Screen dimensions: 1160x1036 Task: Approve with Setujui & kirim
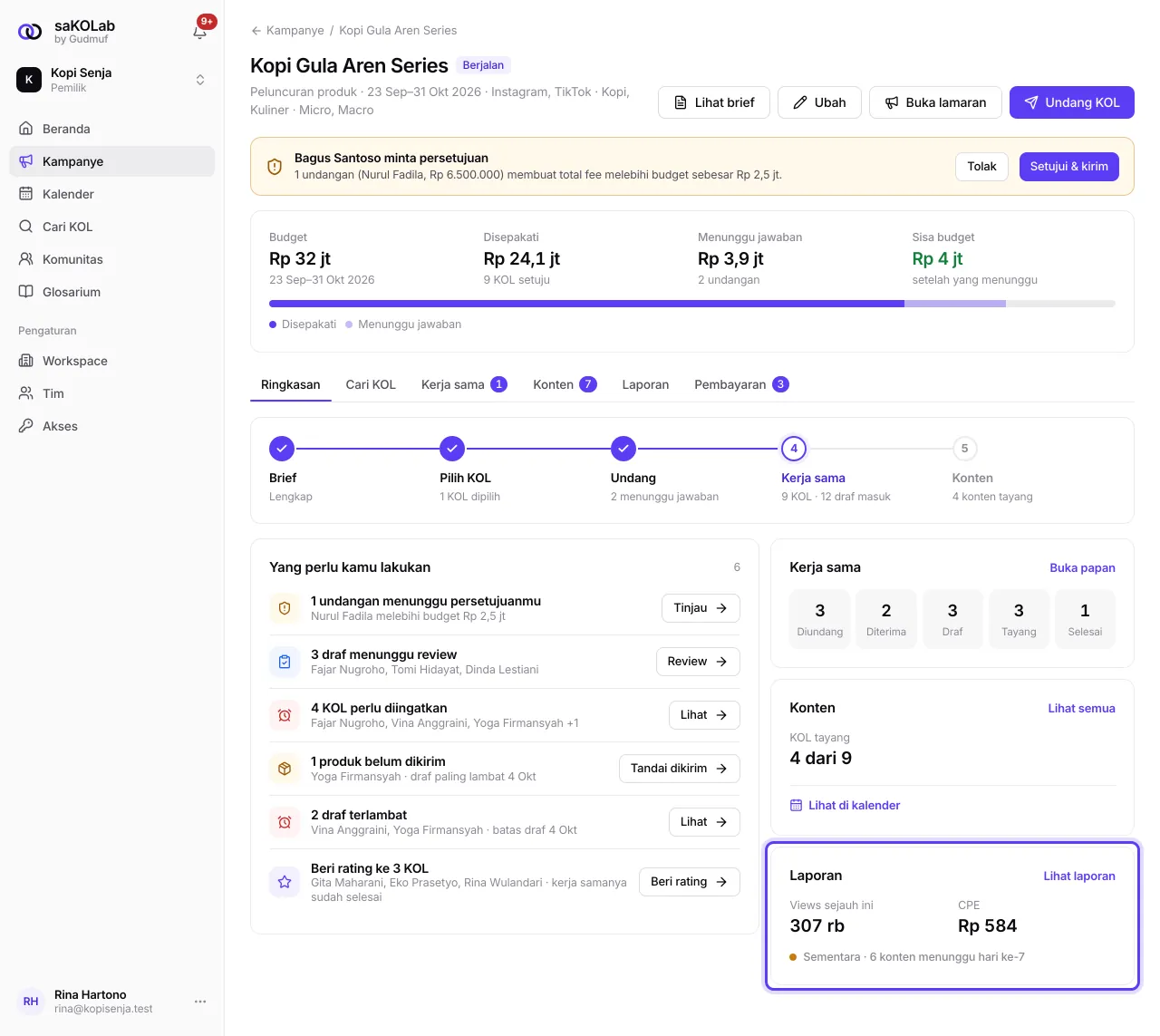(1069, 167)
